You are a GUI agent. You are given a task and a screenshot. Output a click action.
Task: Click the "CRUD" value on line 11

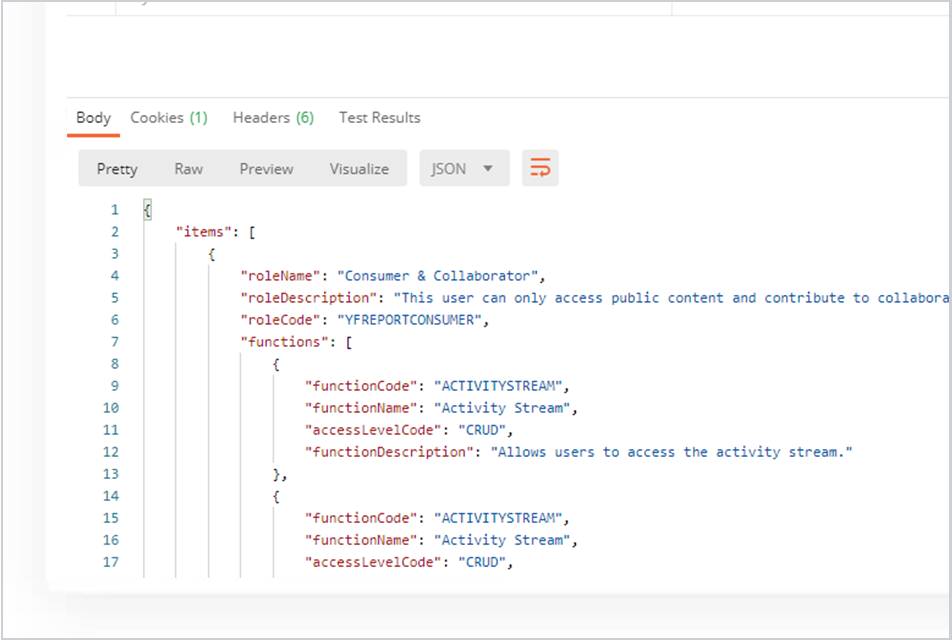tap(485, 430)
